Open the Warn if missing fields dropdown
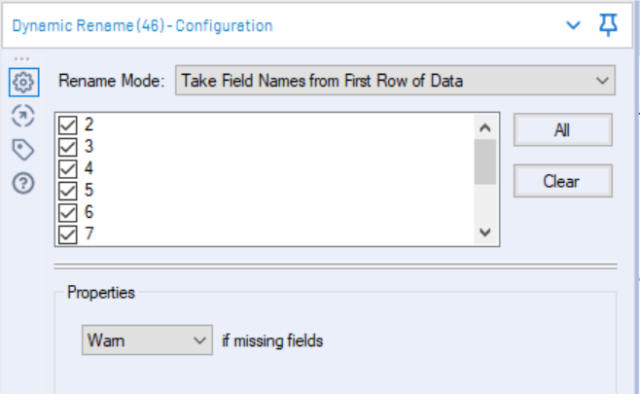The width and height of the screenshot is (640, 394). [x=147, y=340]
